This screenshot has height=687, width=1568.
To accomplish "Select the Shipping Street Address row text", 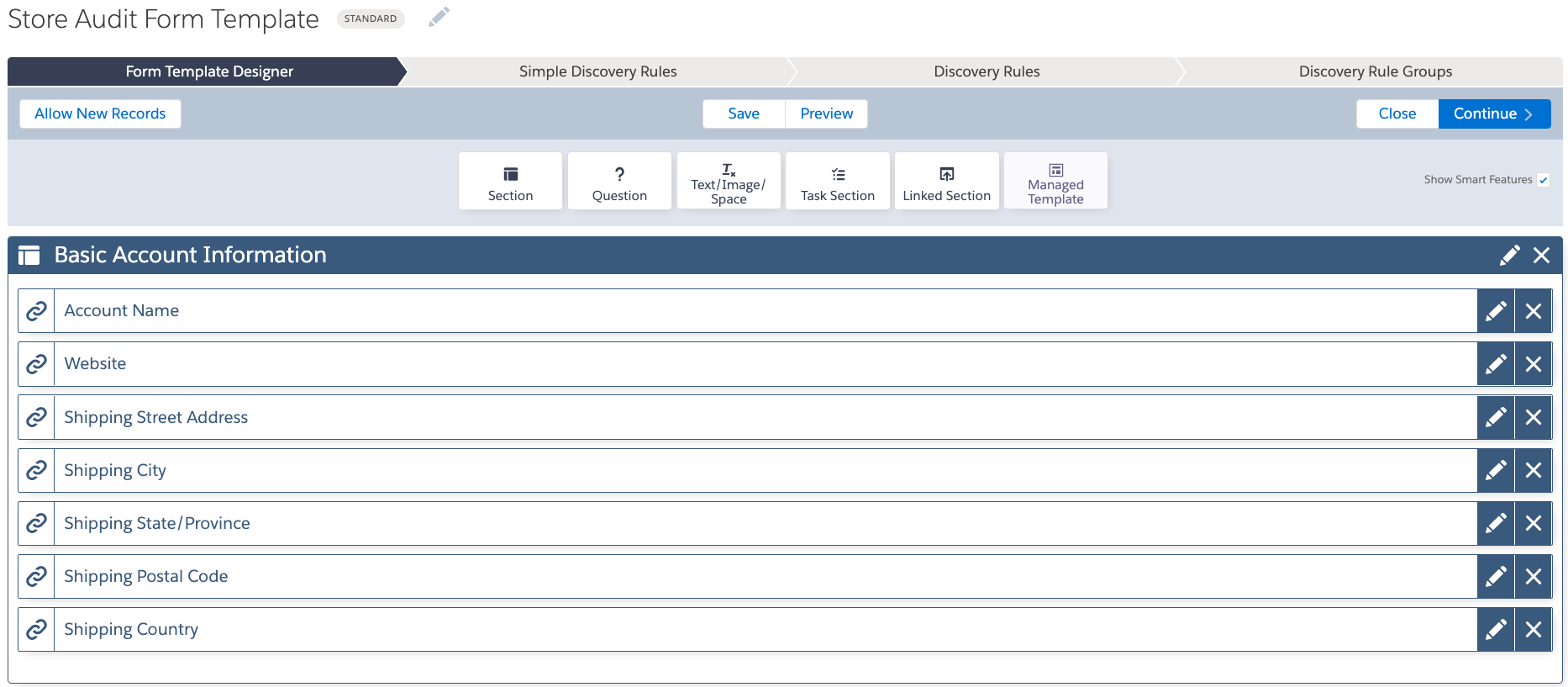I will pos(156,417).
